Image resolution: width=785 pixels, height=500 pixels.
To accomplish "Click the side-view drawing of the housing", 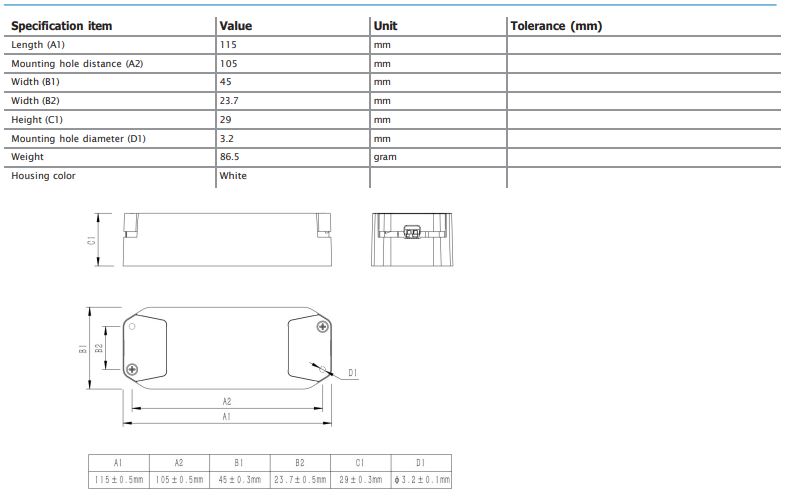I will [227, 240].
